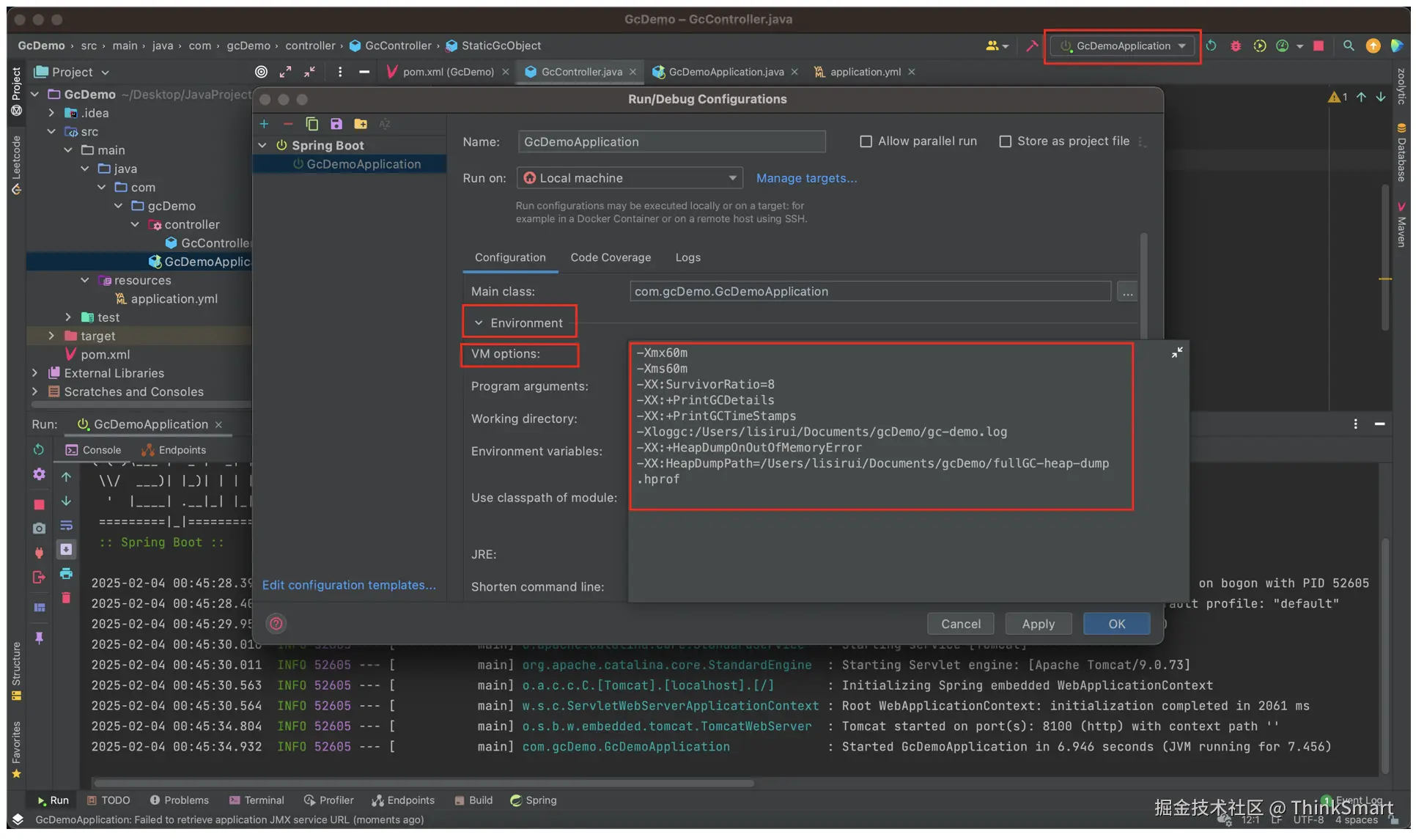1416x840 pixels.
Task: Click the red stop button in top toolbar
Action: [x=1319, y=45]
